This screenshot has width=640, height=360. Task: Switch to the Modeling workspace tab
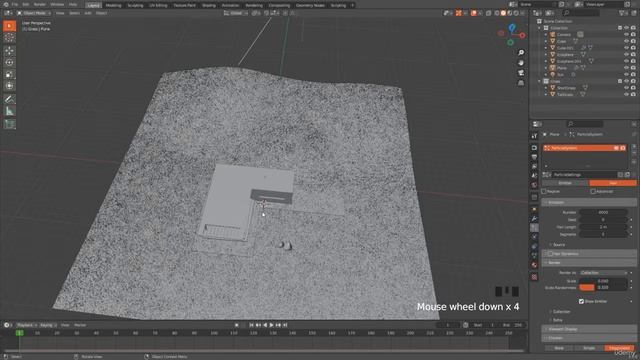[x=113, y=5]
